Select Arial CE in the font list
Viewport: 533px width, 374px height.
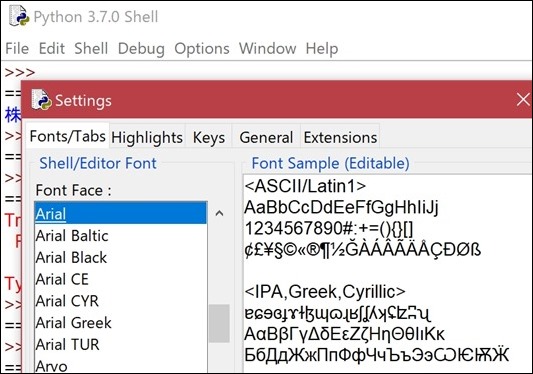pyautogui.click(x=120, y=279)
